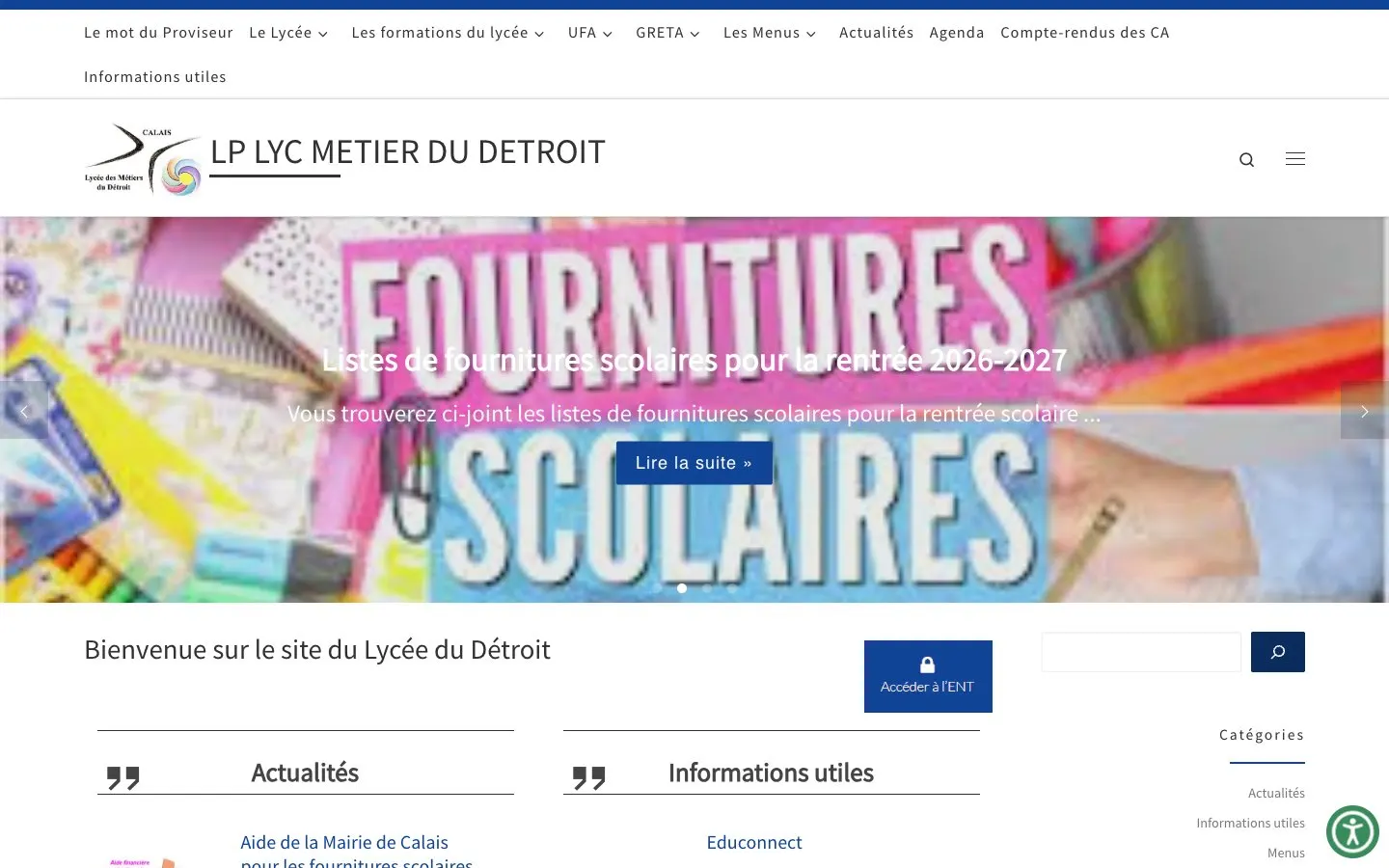The image size is (1389, 868).
Task: Select the third carousel pagination dot
Action: pyautogui.click(x=707, y=588)
